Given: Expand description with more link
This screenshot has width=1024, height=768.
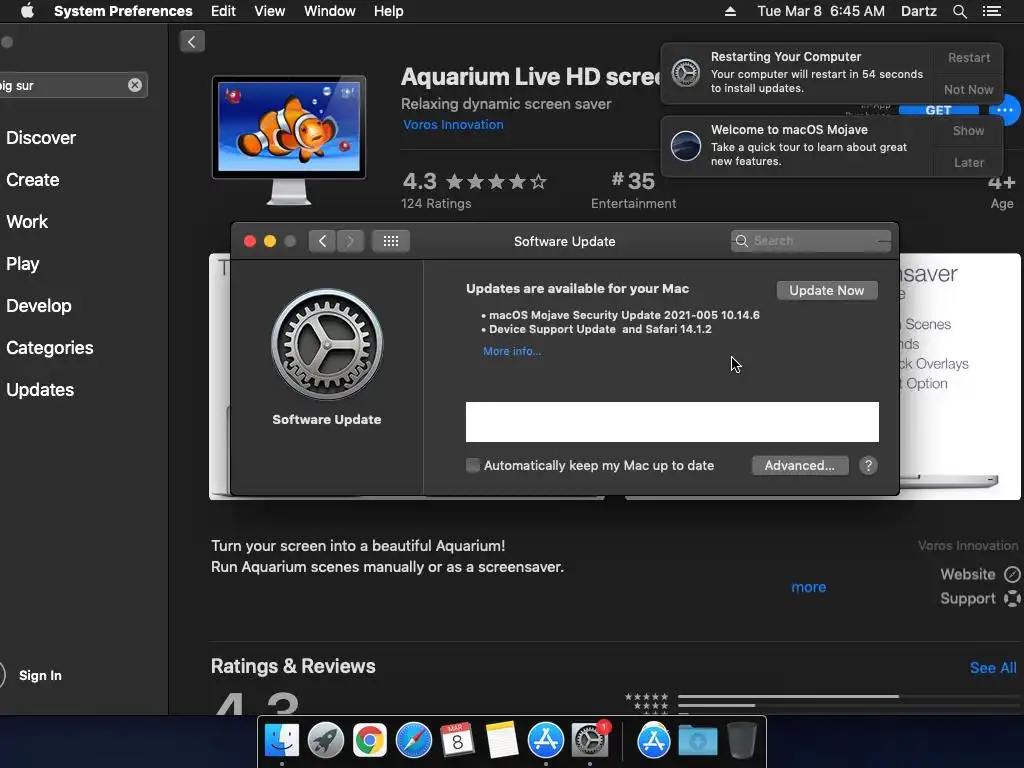Looking at the screenshot, I should [808, 587].
